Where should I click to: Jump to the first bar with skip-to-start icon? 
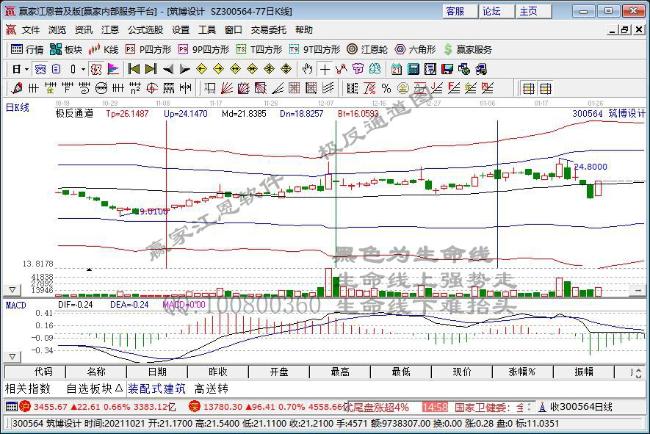click(133, 69)
